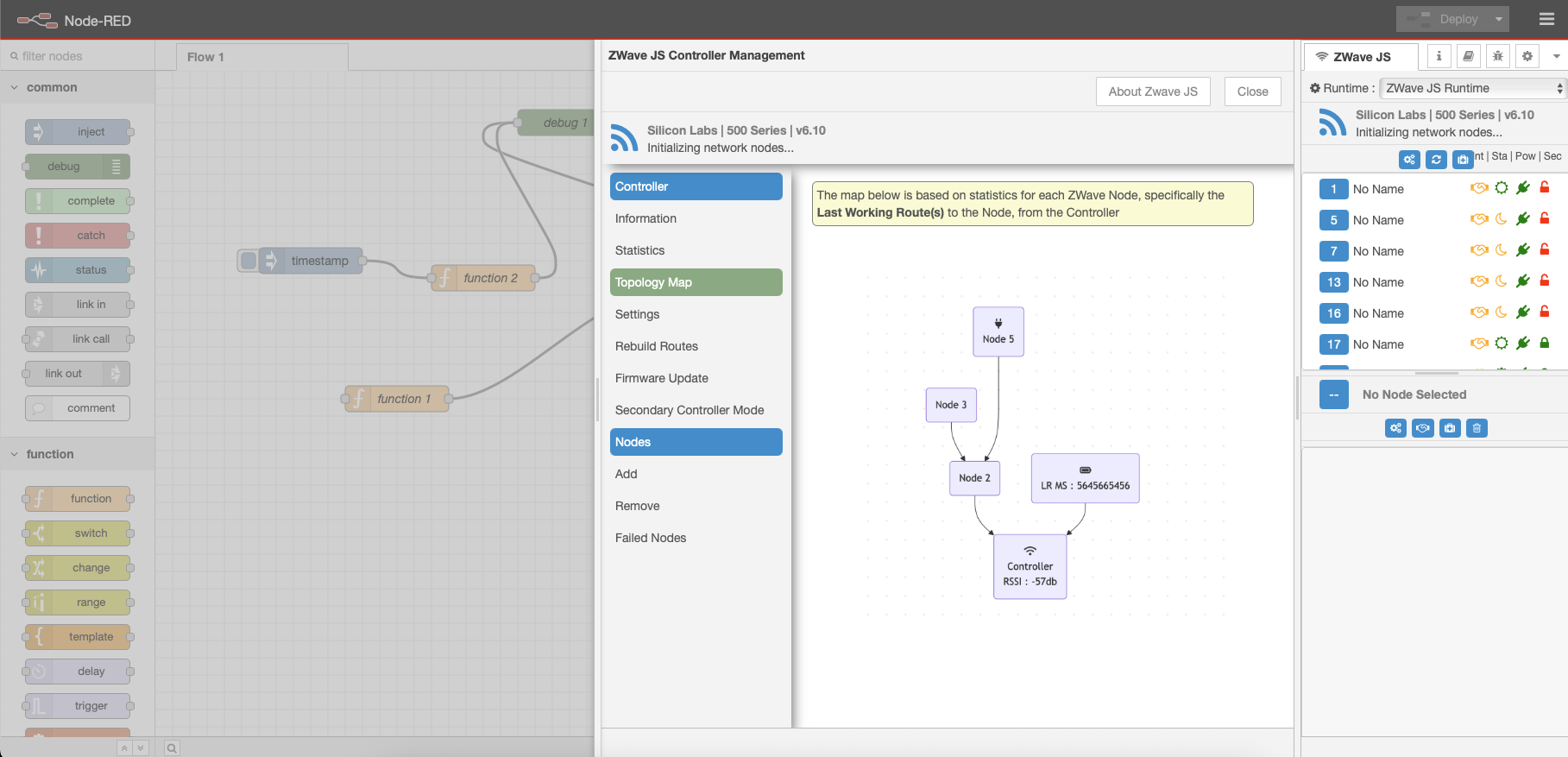Open the Runtime ZWave JS Runtime dropdown
1568x757 pixels.
tap(1472, 88)
